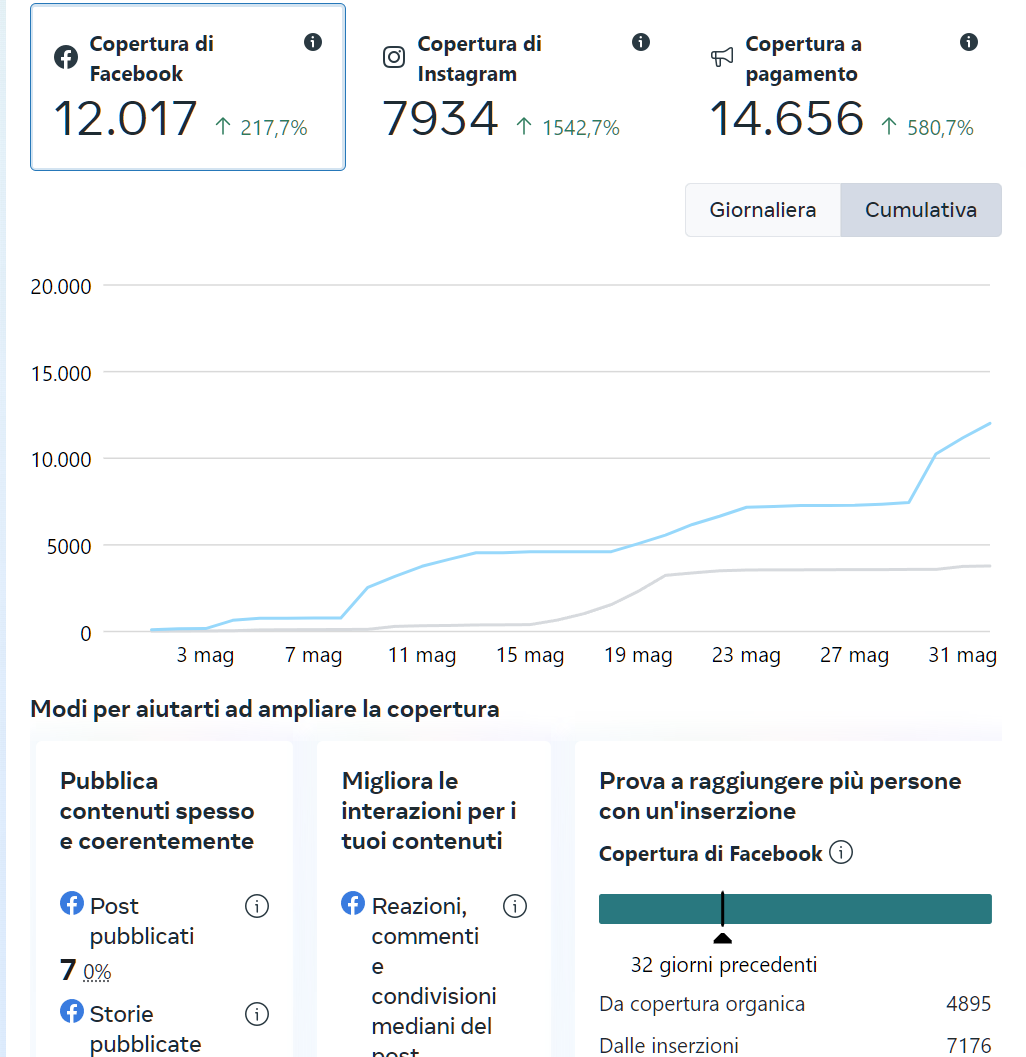Select the Copertura di Instagram metric card
This screenshot has width=1026, height=1057.
click(515, 88)
